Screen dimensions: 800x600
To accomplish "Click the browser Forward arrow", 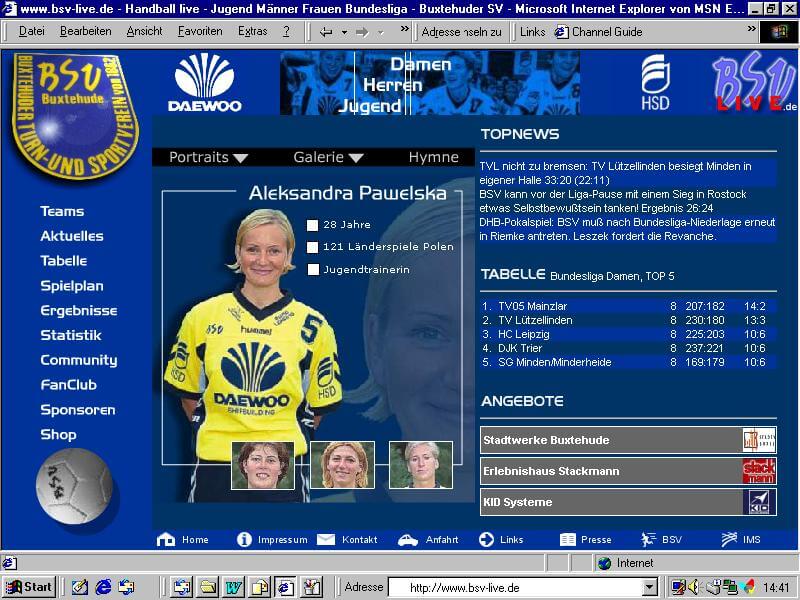I will point(362,32).
